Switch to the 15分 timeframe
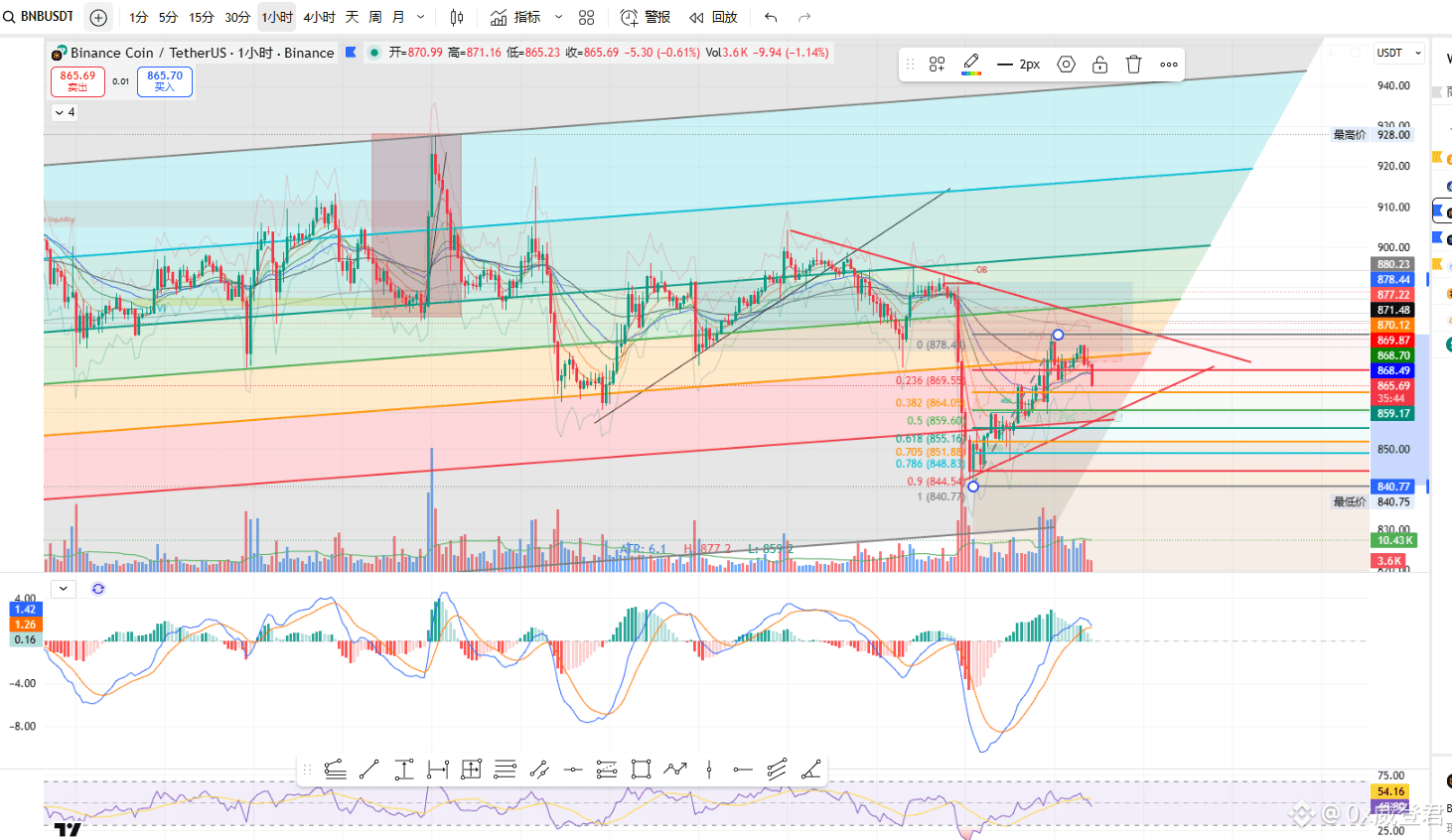The image size is (1452, 840). click(202, 17)
